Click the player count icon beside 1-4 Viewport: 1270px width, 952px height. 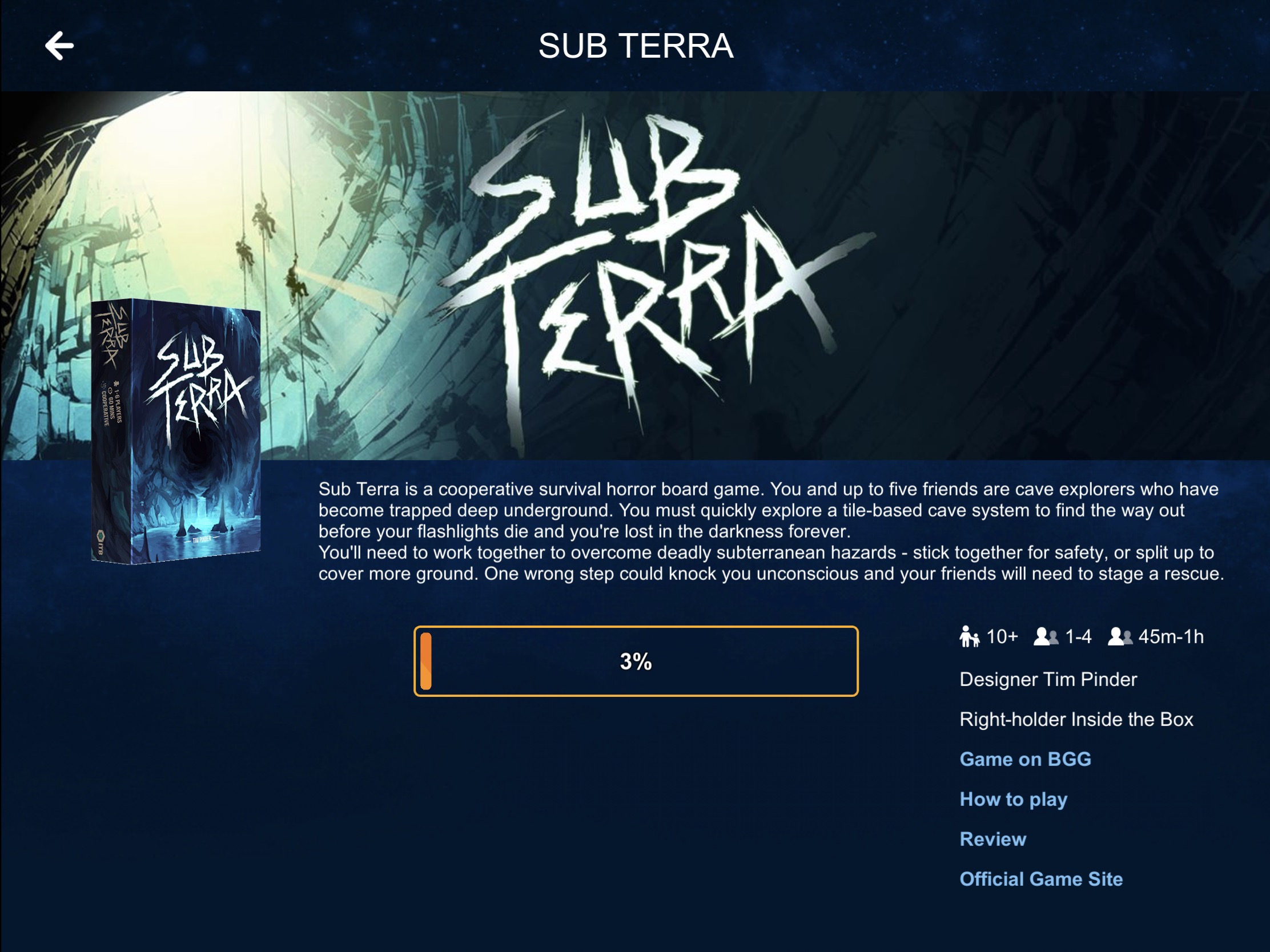coord(1046,636)
